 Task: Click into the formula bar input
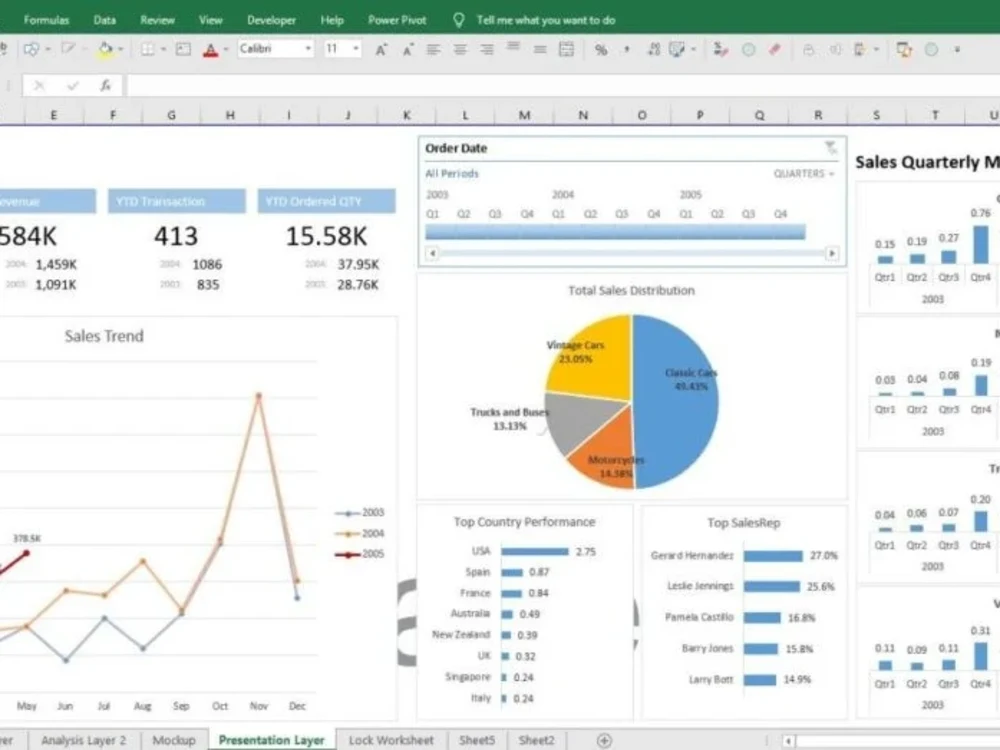(563, 85)
